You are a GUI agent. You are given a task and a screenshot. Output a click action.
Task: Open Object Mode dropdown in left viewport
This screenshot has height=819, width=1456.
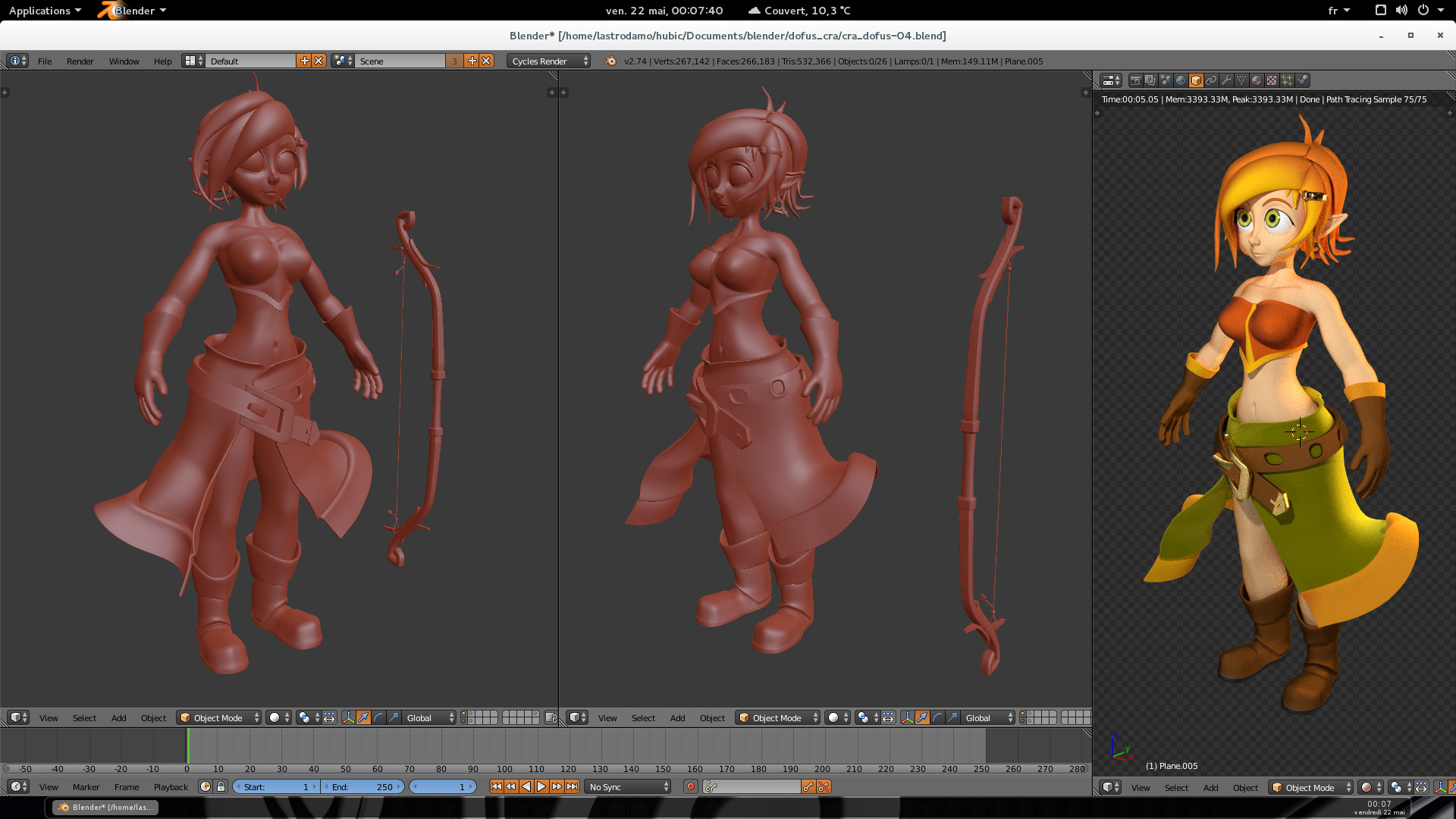click(x=218, y=717)
